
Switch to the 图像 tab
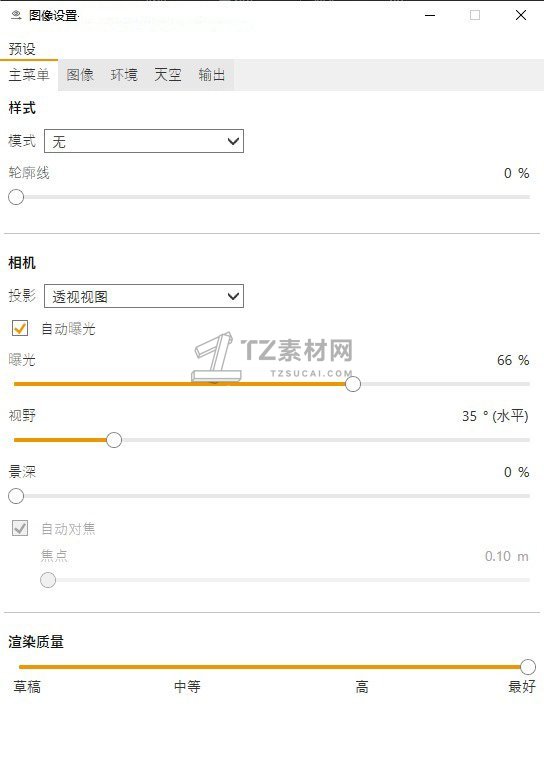point(80,75)
